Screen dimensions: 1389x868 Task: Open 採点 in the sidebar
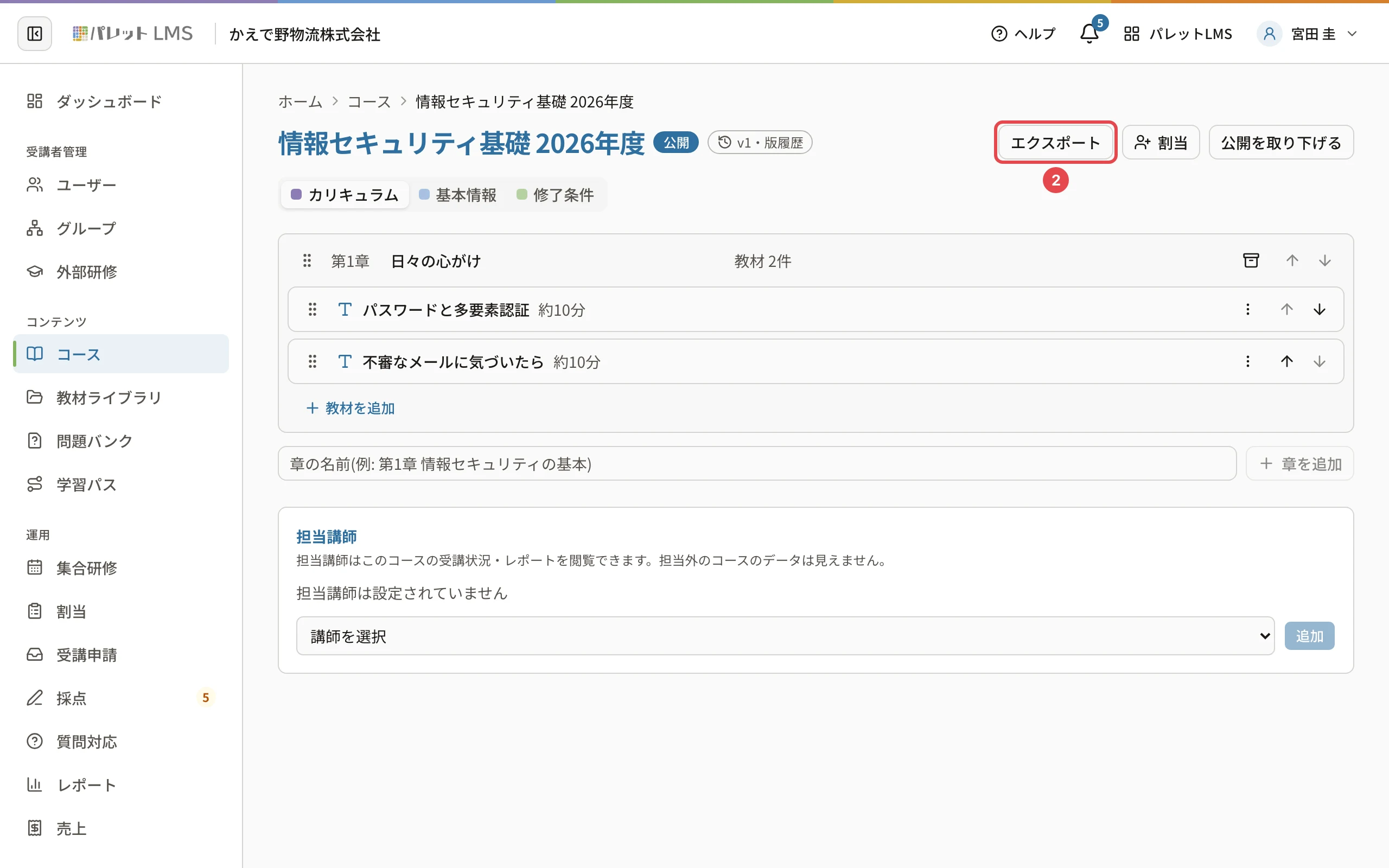click(121, 698)
